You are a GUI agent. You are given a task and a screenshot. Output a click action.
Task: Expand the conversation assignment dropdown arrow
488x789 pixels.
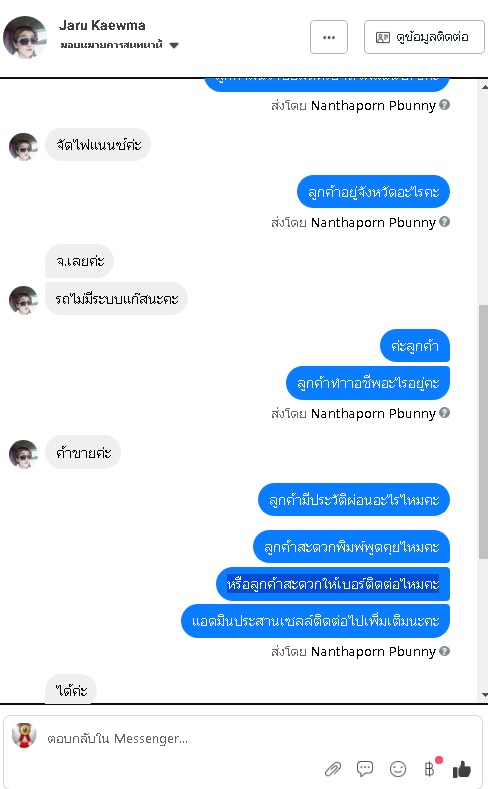[174, 45]
